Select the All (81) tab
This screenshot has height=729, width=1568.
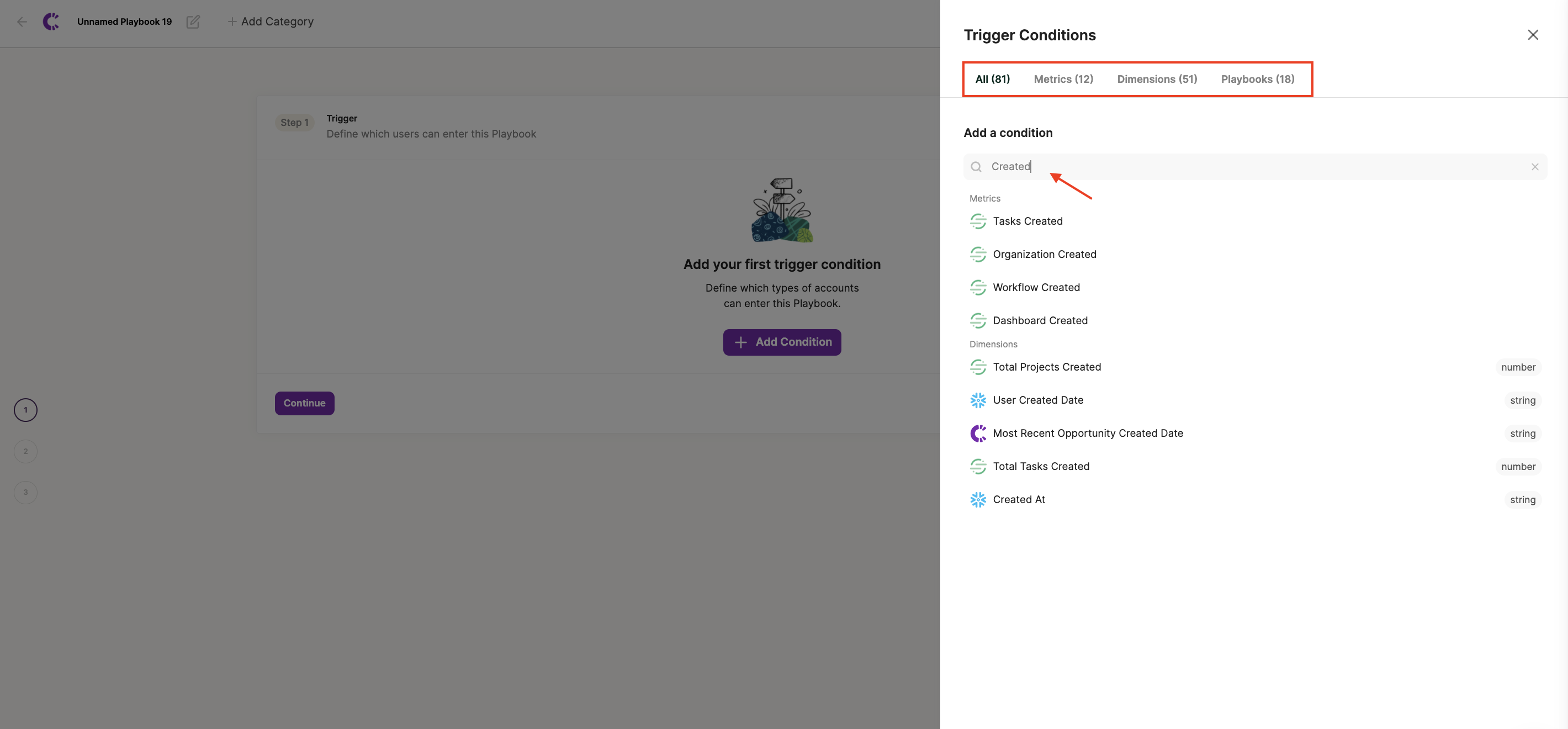pos(992,79)
